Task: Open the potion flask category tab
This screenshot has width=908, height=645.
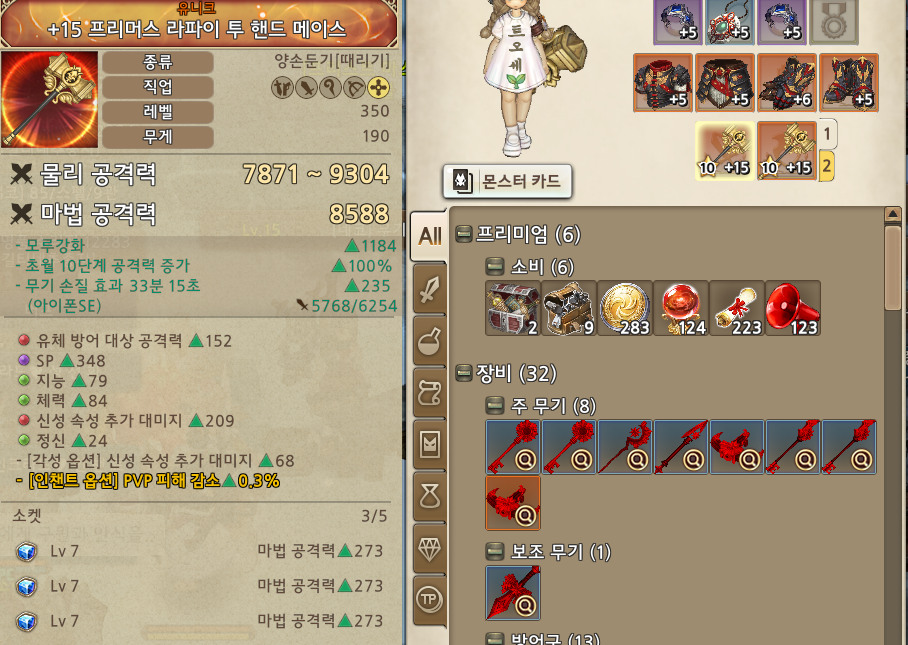Action: click(x=430, y=340)
